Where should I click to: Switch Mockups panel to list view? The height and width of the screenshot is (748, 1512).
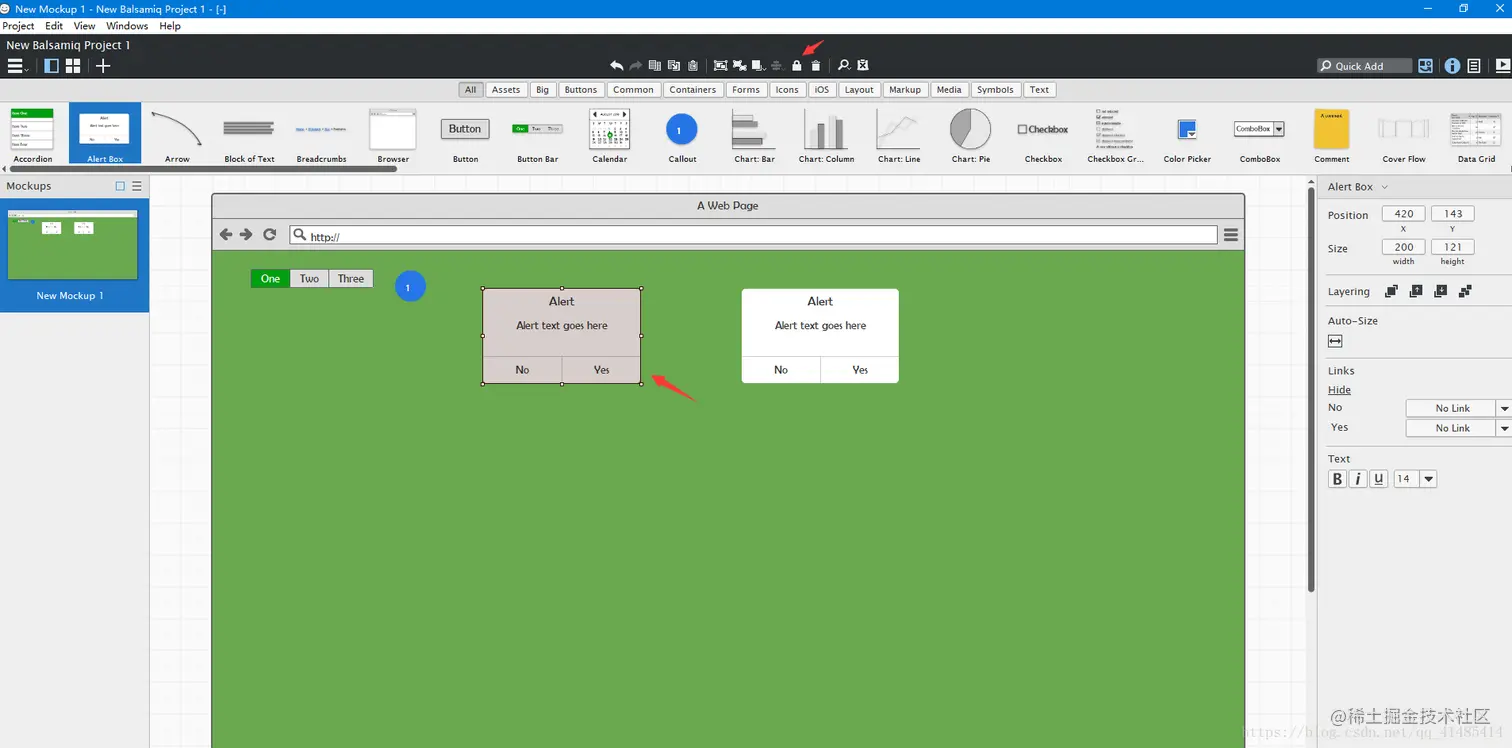(137, 186)
